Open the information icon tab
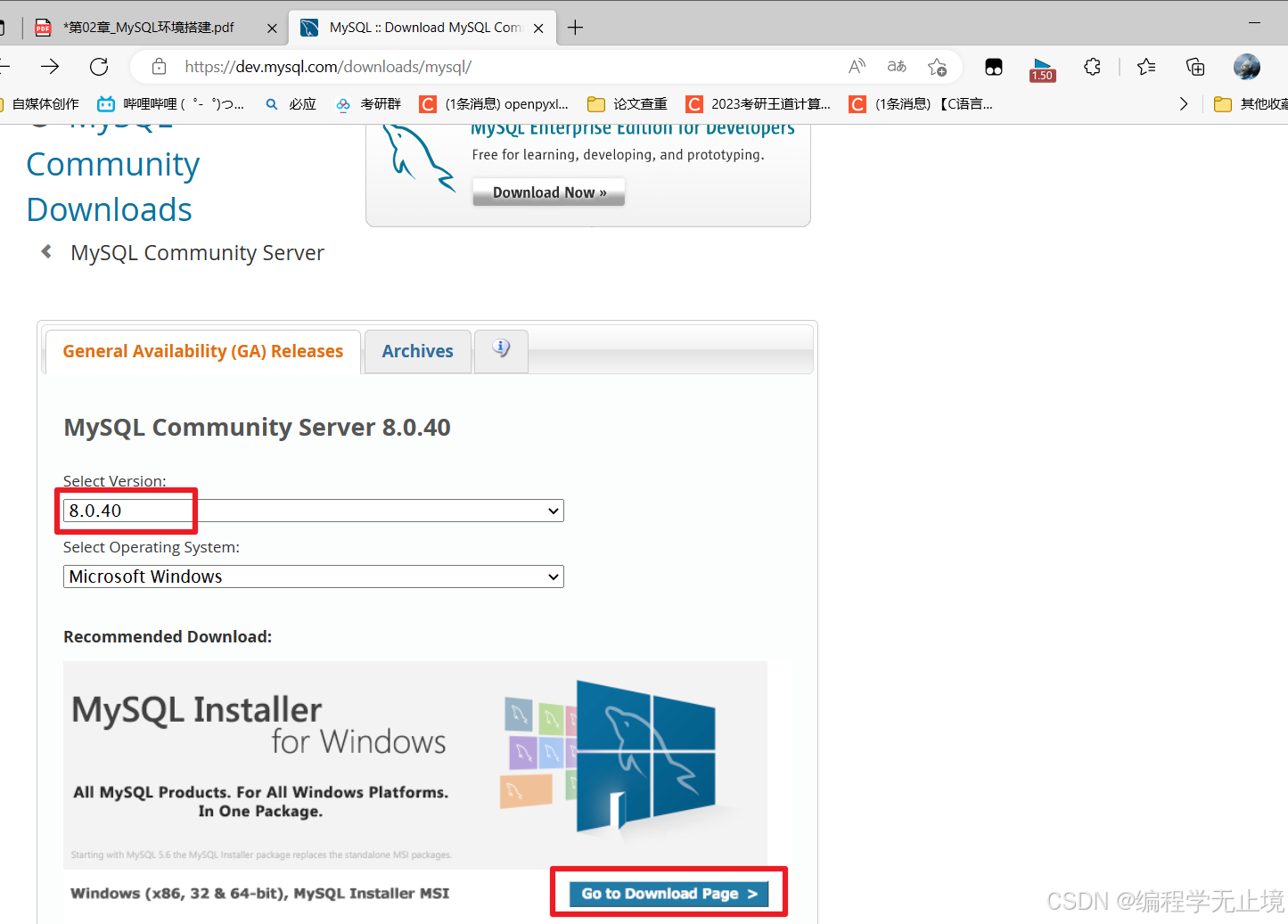This screenshot has height=924, width=1288. (x=501, y=349)
